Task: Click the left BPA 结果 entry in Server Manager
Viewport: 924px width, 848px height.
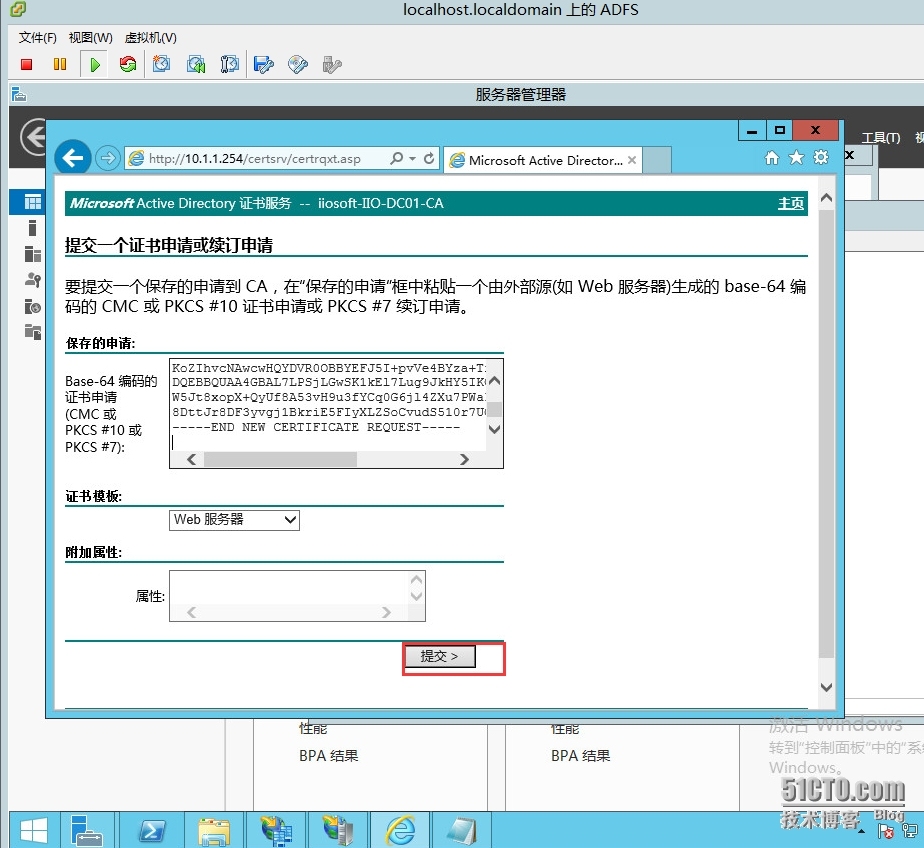Action: point(328,755)
